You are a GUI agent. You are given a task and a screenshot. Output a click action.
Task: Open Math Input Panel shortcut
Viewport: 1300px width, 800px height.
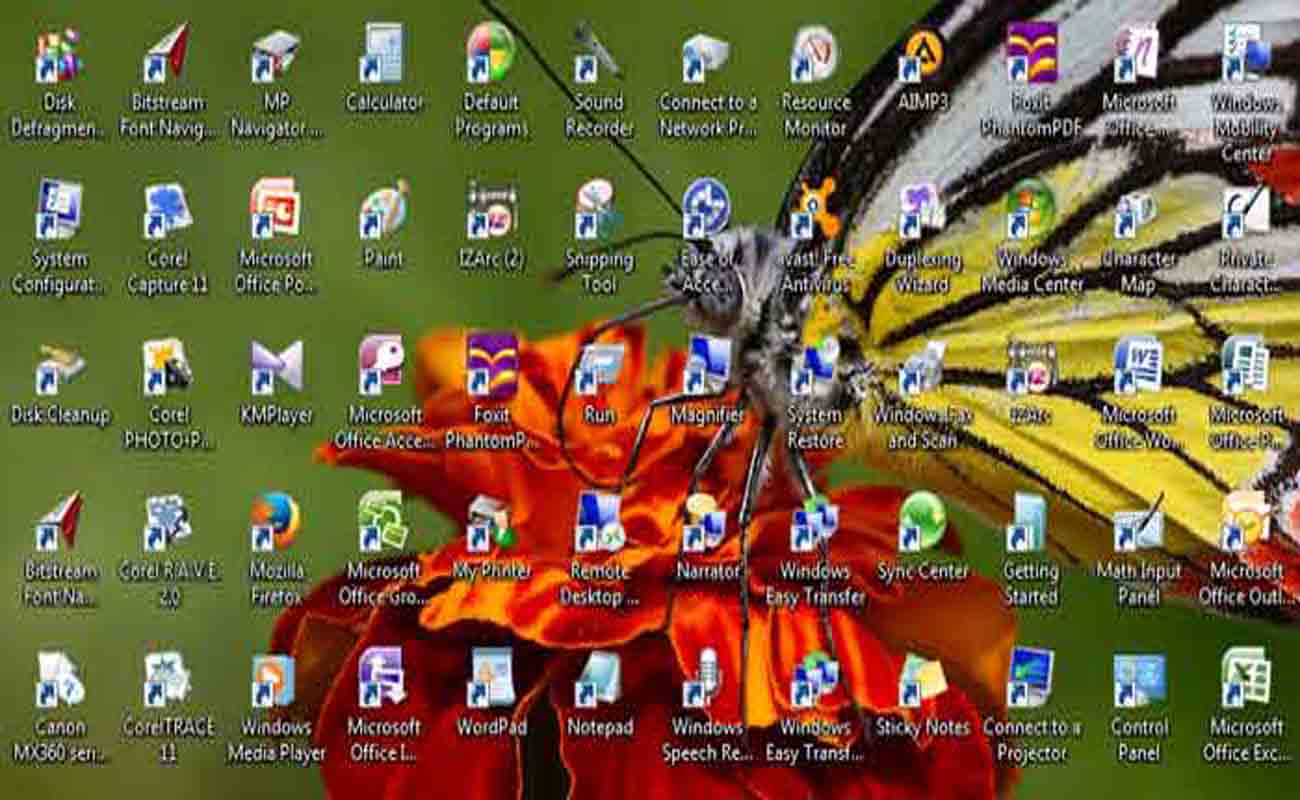tap(1138, 522)
